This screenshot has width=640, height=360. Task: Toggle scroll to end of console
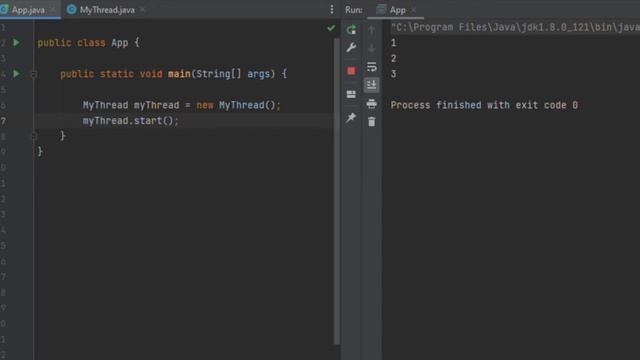pyautogui.click(x=371, y=84)
